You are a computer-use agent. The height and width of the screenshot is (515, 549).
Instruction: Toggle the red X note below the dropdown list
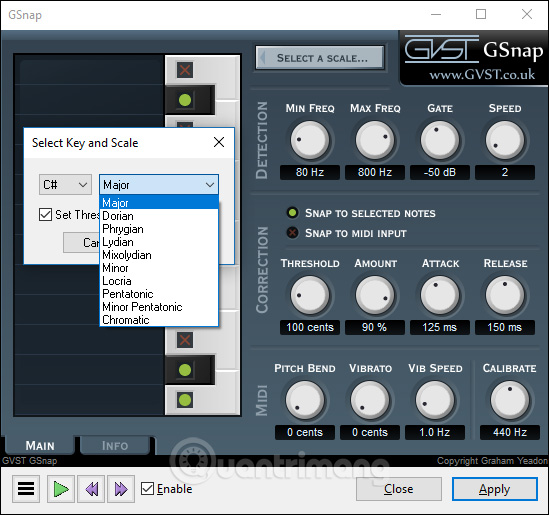coord(185,340)
